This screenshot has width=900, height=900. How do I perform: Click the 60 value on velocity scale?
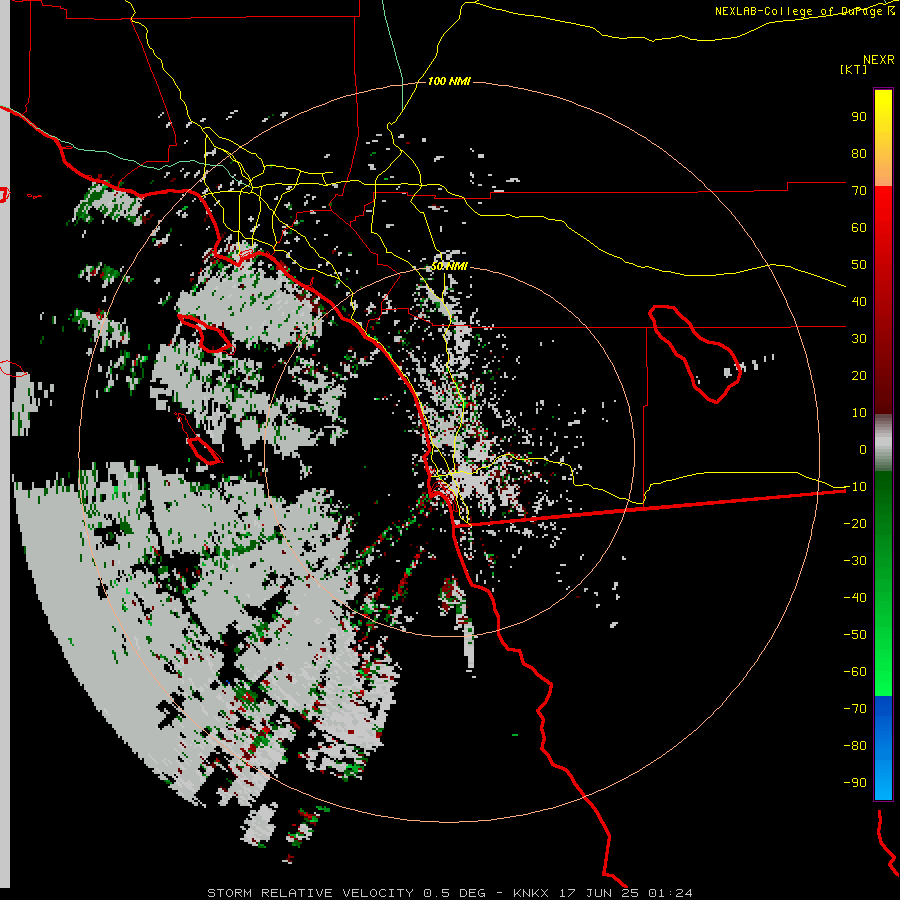tap(859, 227)
